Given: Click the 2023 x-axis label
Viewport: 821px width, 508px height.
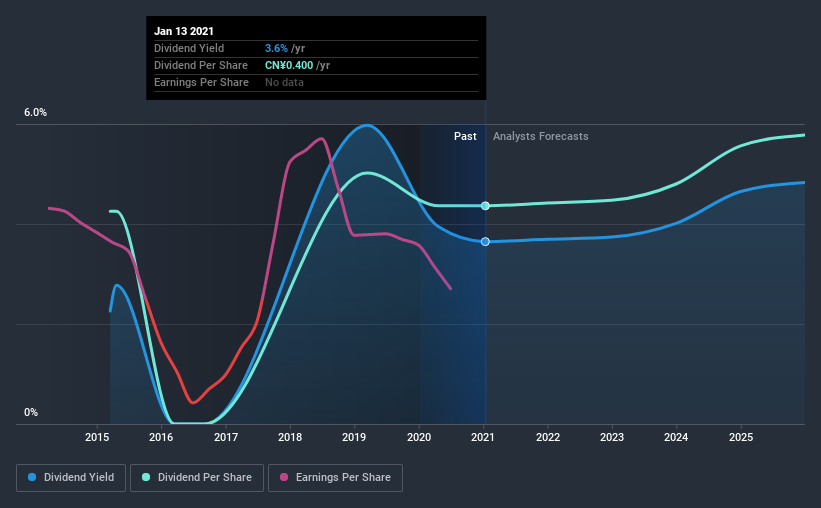Looking at the screenshot, I should [x=612, y=437].
